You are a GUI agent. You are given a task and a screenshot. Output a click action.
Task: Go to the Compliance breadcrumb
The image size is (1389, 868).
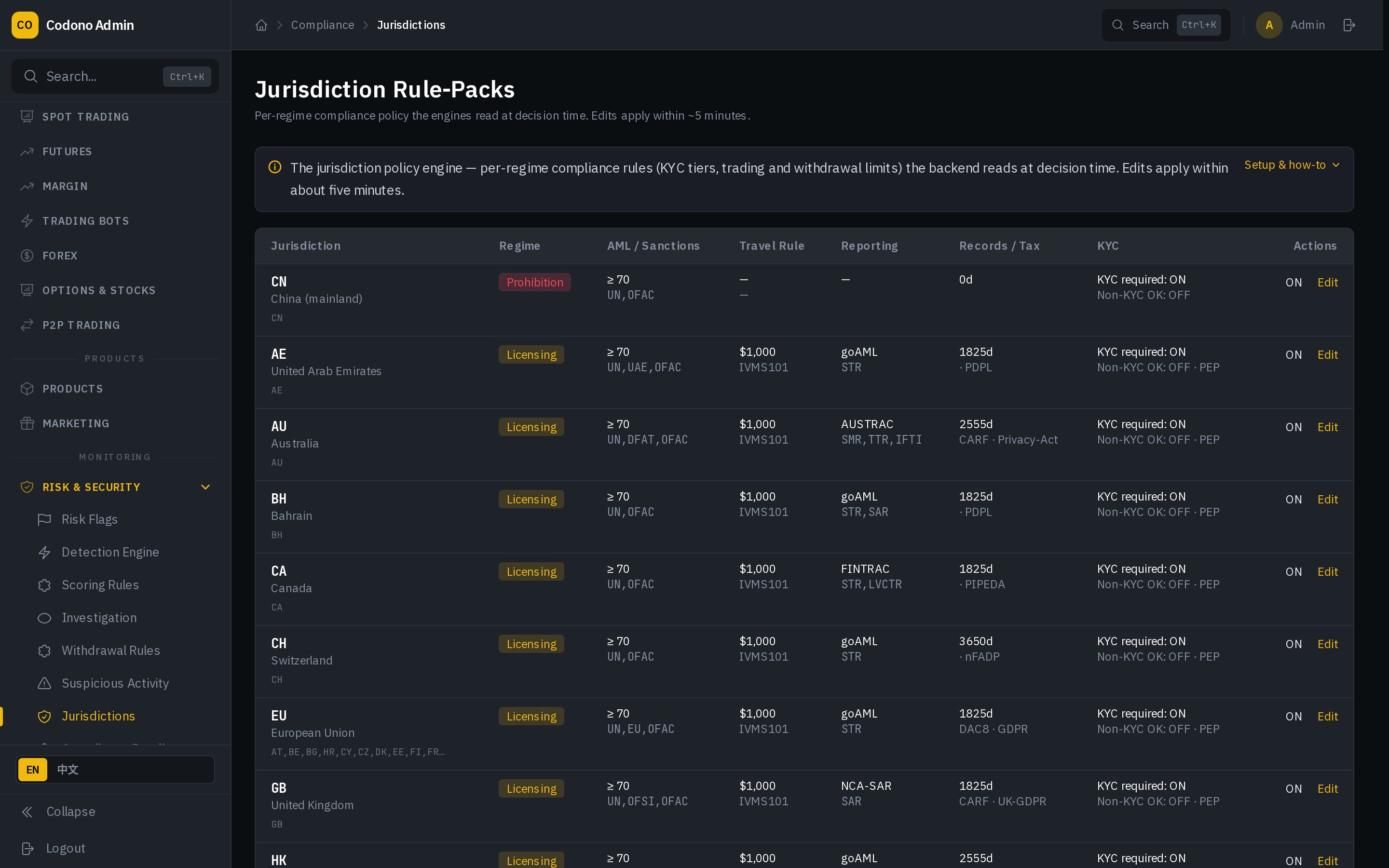pyautogui.click(x=323, y=25)
